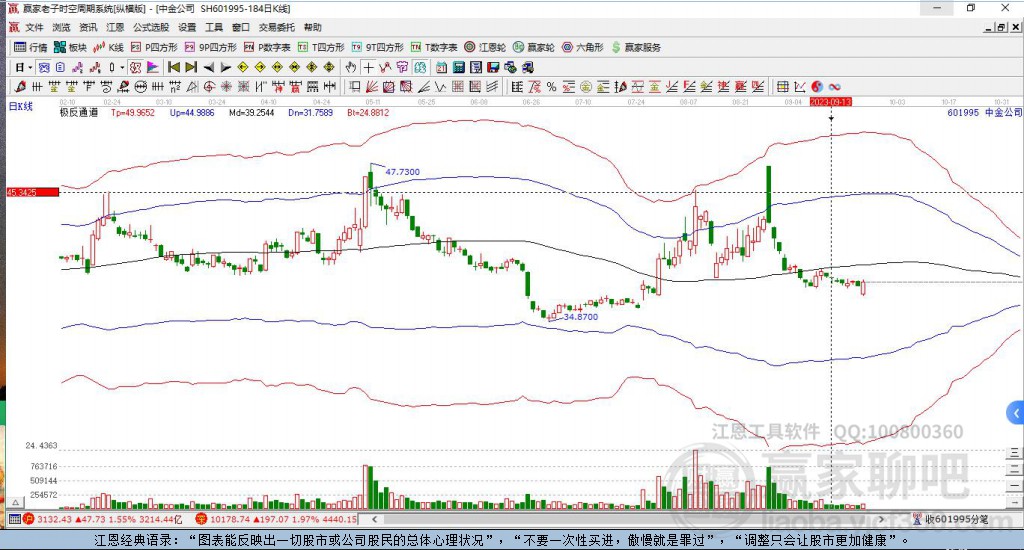Click the 日K线 label
This screenshot has width=1024, height=550.
(20, 106)
